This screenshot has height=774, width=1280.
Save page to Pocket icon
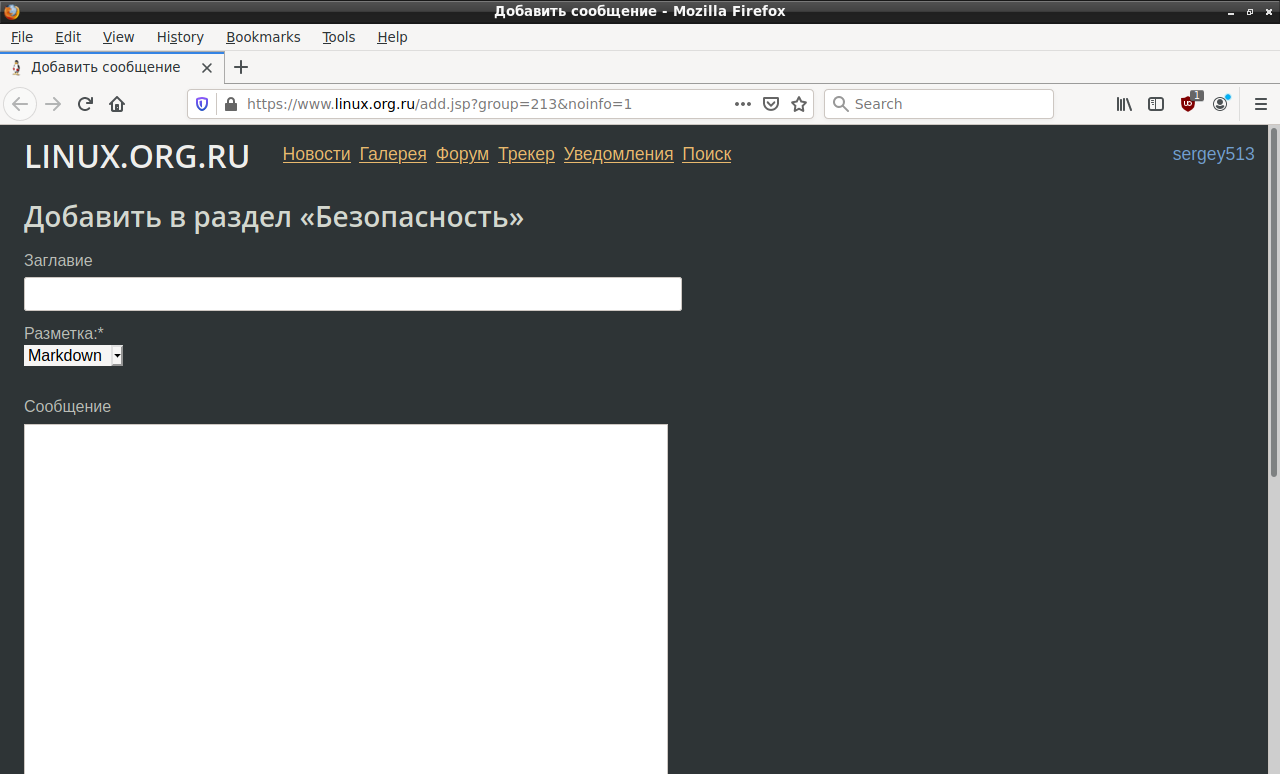pyautogui.click(x=771, y=104)
